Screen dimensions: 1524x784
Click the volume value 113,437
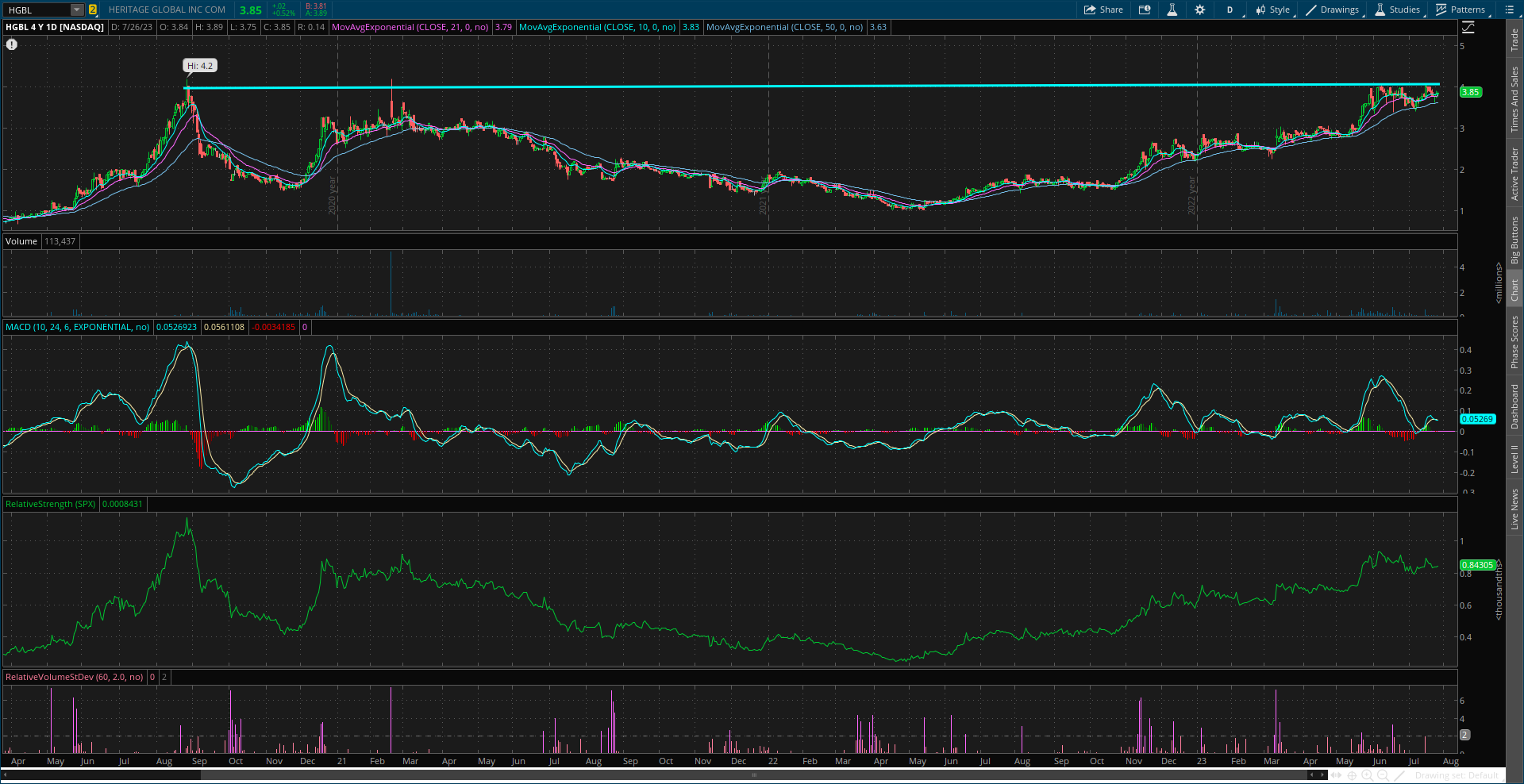click(60, 241)
